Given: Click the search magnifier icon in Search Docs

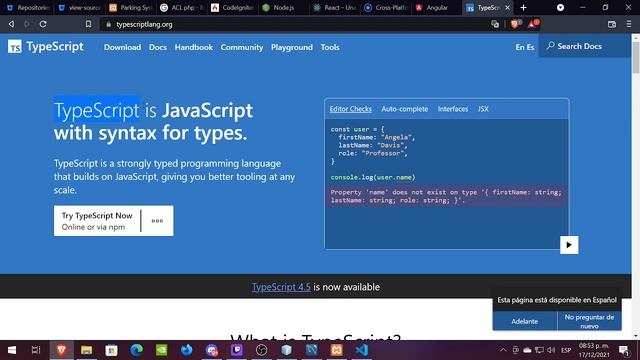Looking at the screenshot, I should click(550, 46).
